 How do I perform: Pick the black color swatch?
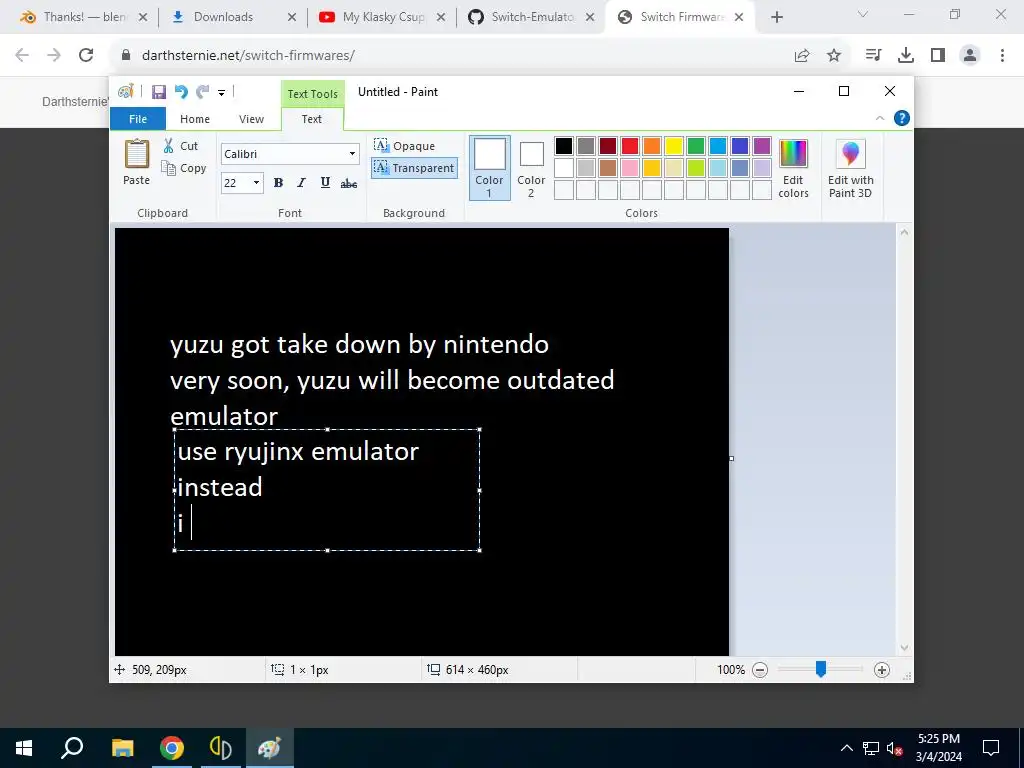(x=564, y=146)
